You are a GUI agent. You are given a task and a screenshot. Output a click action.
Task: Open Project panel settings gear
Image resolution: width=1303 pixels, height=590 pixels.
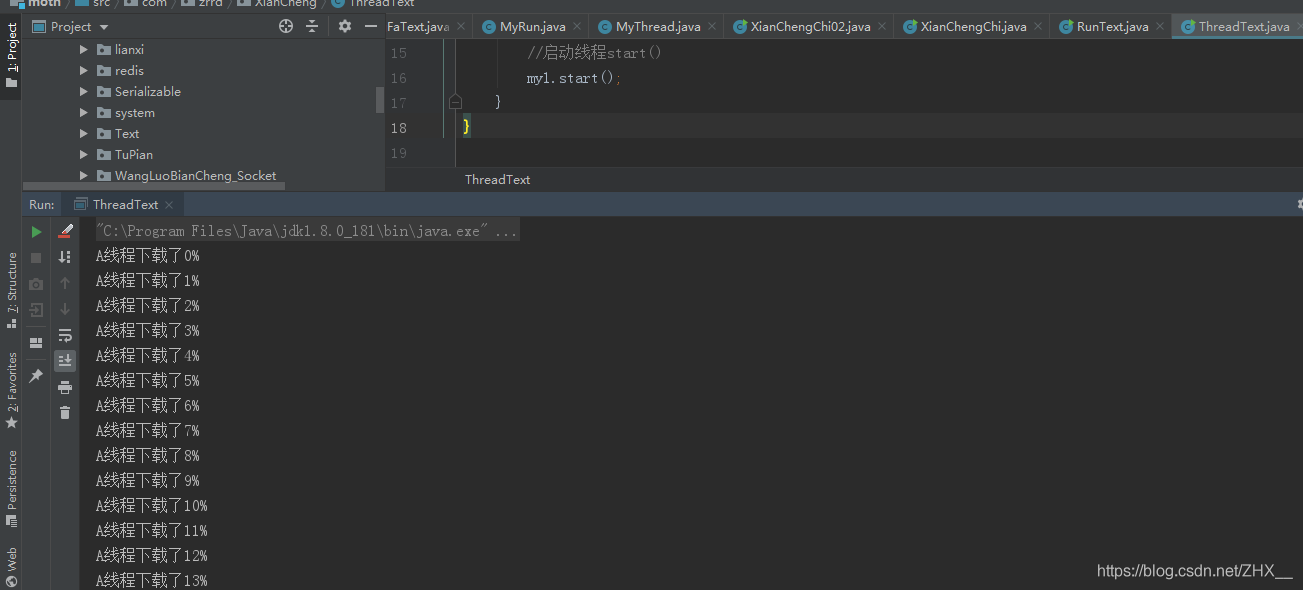[x=345, y=26]
